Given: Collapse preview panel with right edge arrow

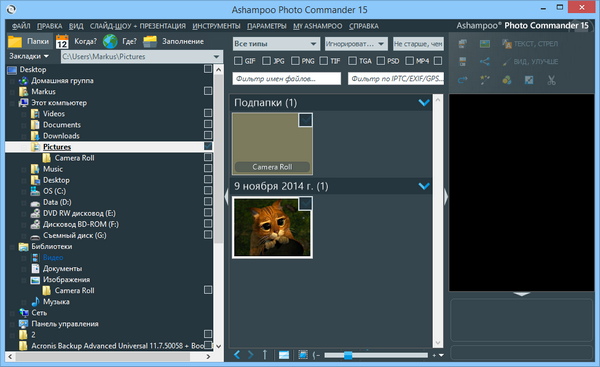Looking at the screenshot, I should pos(446,197).
